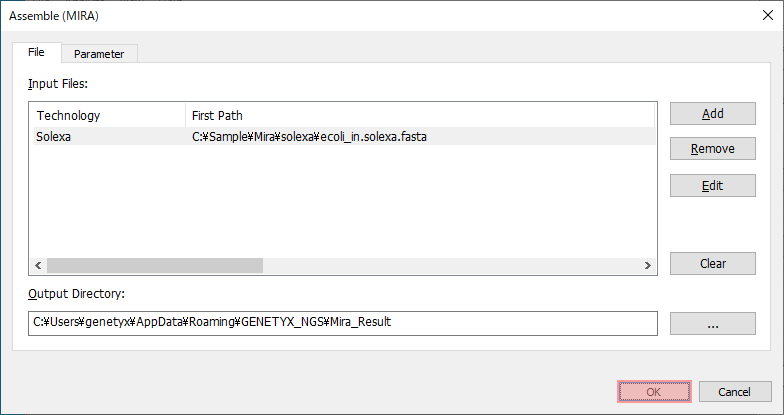The height and width of the screenshot is (415, 784).
Task: Browse for output directory with the ellipsis button
Action: point(712,324)
